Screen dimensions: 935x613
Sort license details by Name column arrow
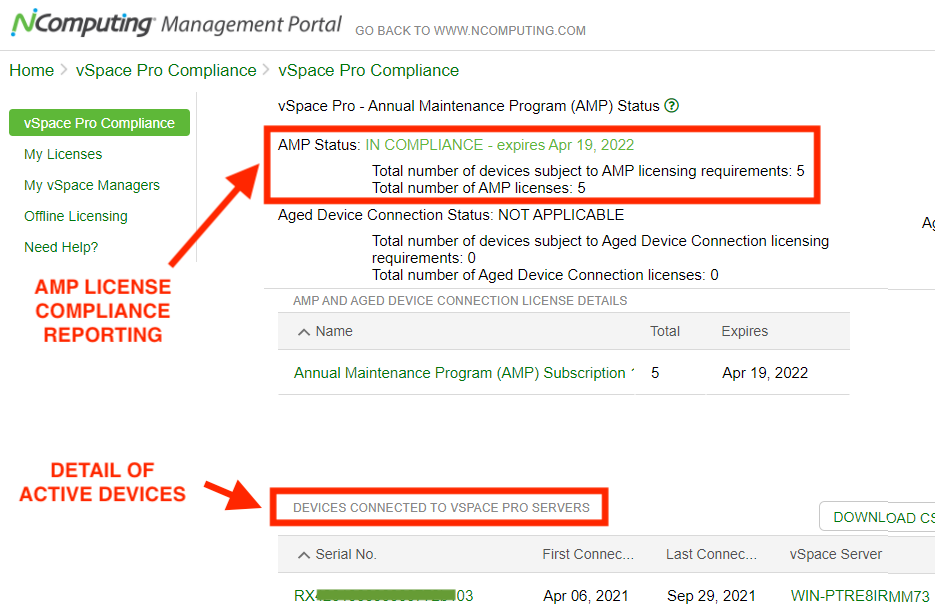[x=304, y=332]
